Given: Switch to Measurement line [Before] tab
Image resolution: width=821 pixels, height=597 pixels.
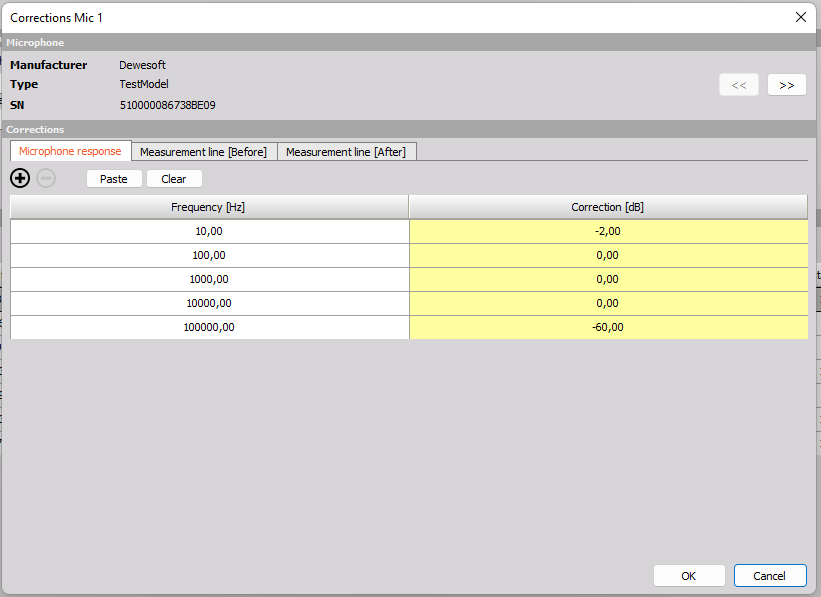Looking at the screenshot, I should (203, 151).
